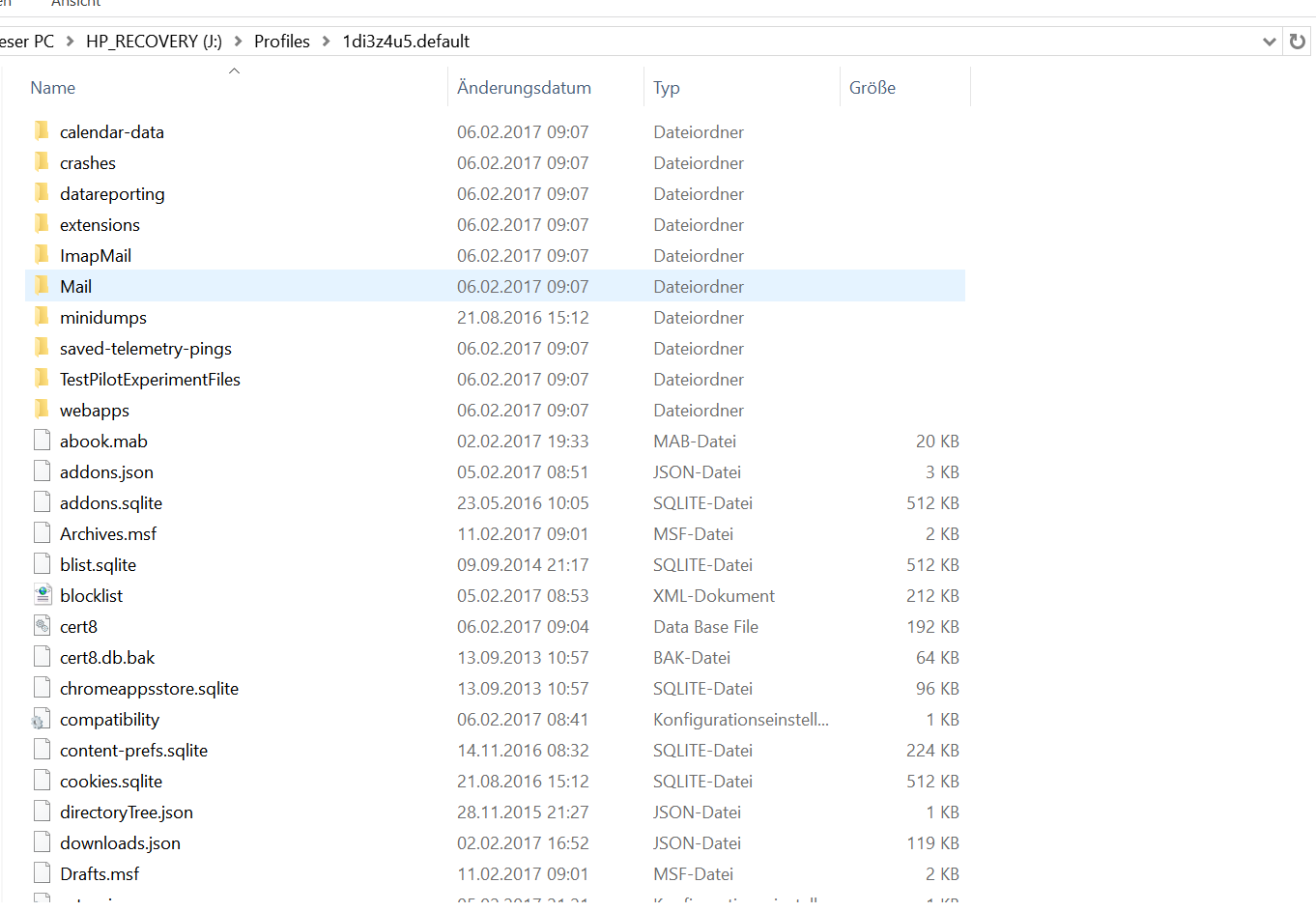Expand the chevron after HP_RECOVERY (J:)
This screenshot has height=912, width=1316.
point(238,42)
